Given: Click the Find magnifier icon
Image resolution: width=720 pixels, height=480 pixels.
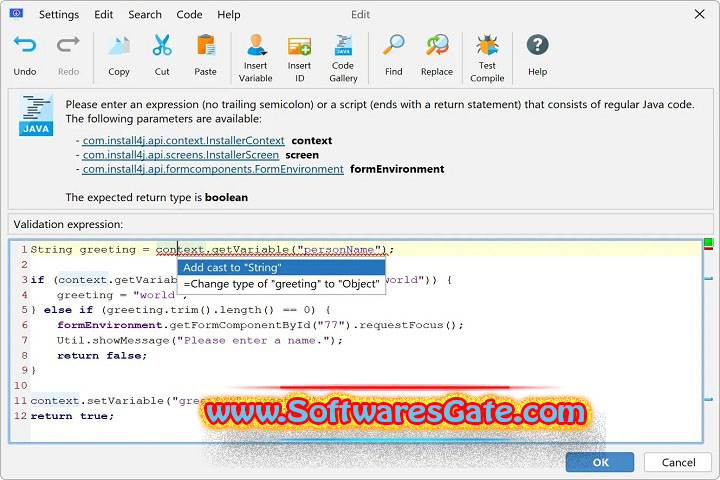Looking at the screenshot, I should tap(394, 45).
